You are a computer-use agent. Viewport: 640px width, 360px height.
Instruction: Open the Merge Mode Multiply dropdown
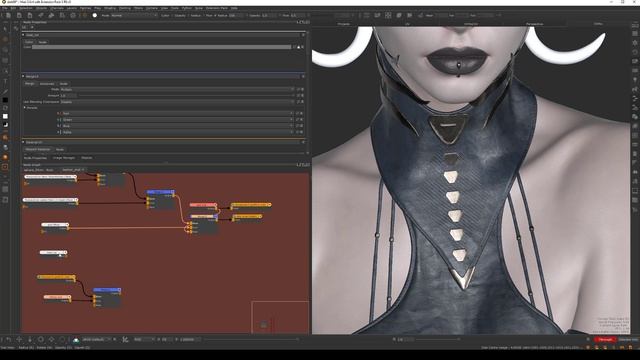point(177,89)
